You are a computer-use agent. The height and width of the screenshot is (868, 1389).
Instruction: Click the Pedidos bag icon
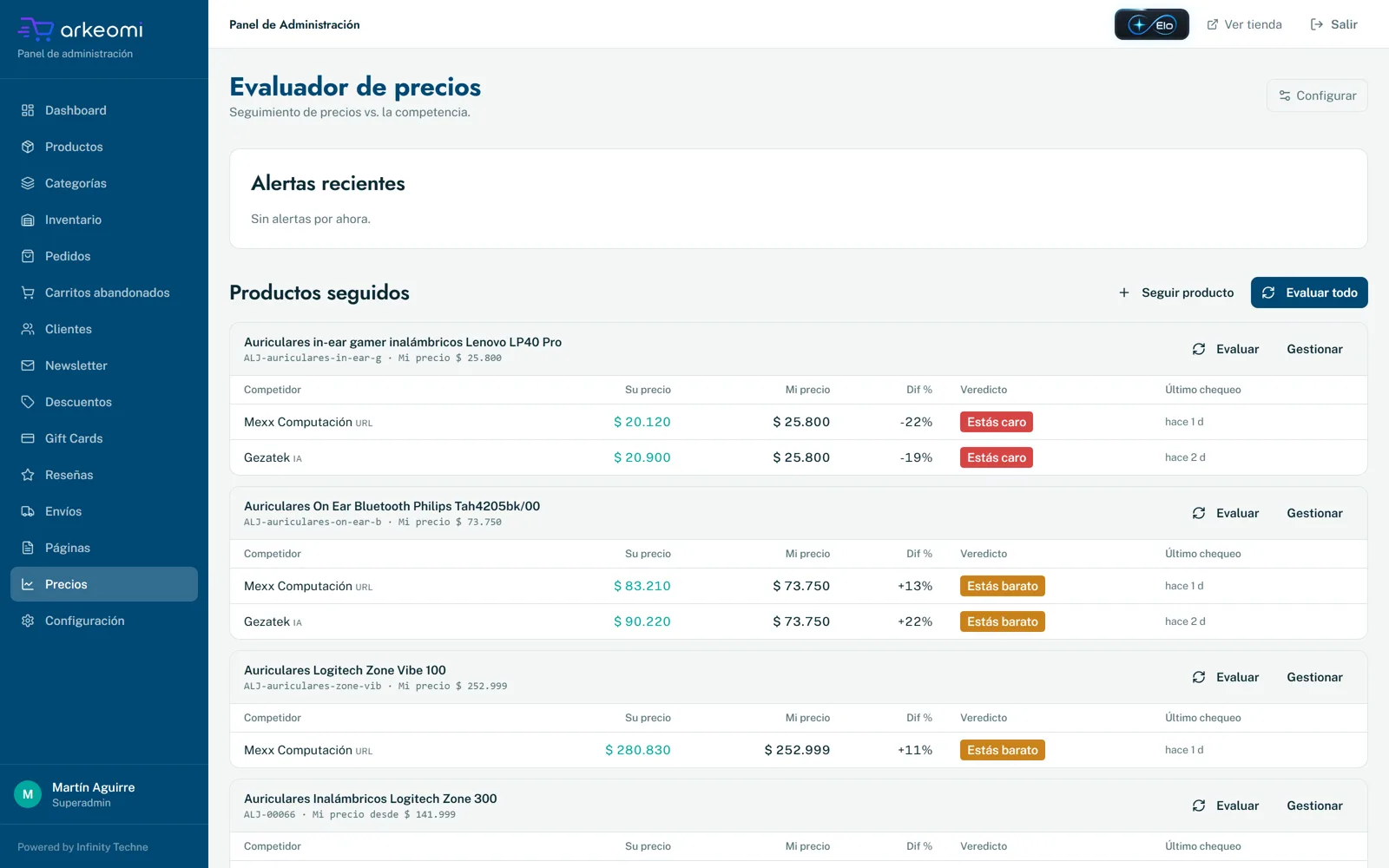coord(28,256)
